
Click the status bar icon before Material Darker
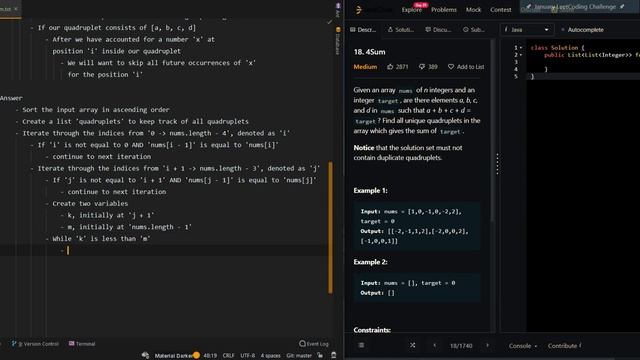click(x=145, y=356)
